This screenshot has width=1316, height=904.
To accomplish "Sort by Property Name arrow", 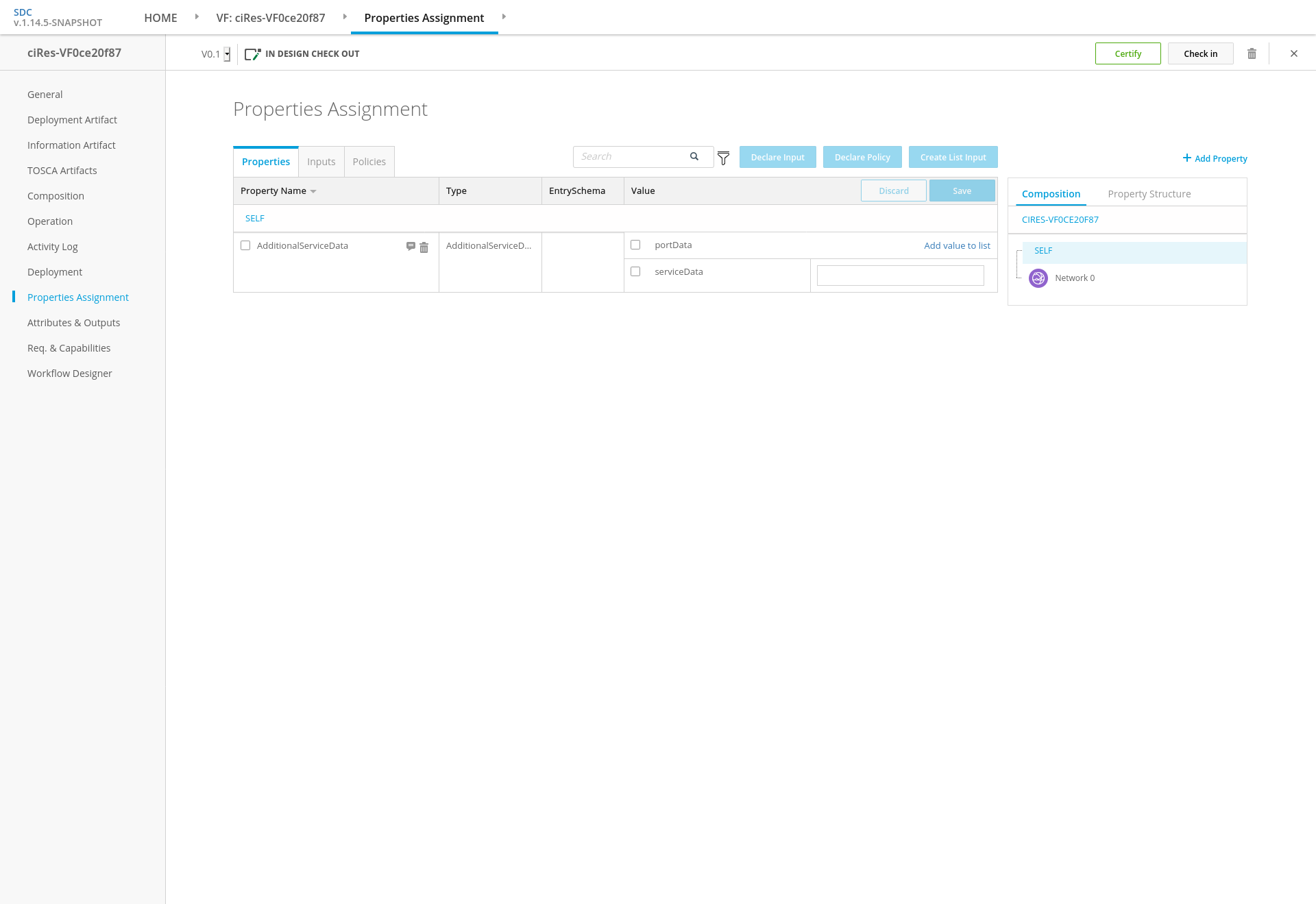I will point(313,191).
